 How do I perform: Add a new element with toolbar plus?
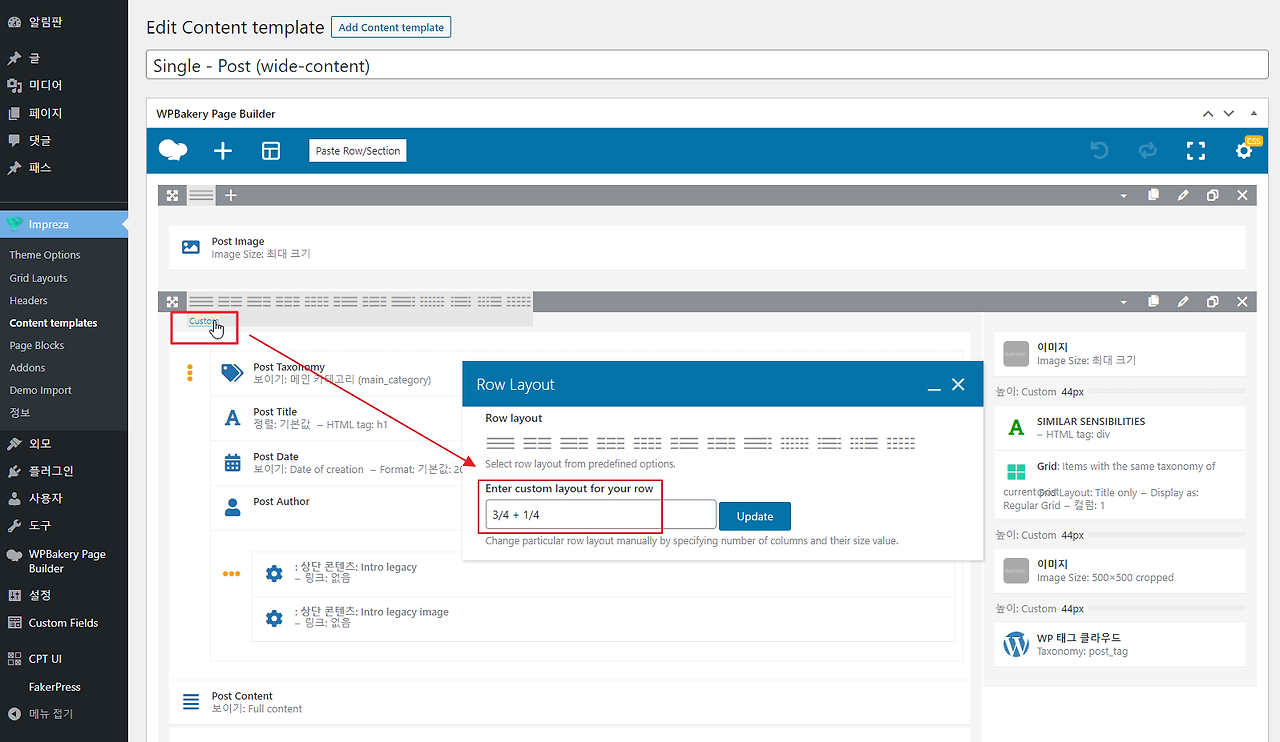(x=223, y=151)
